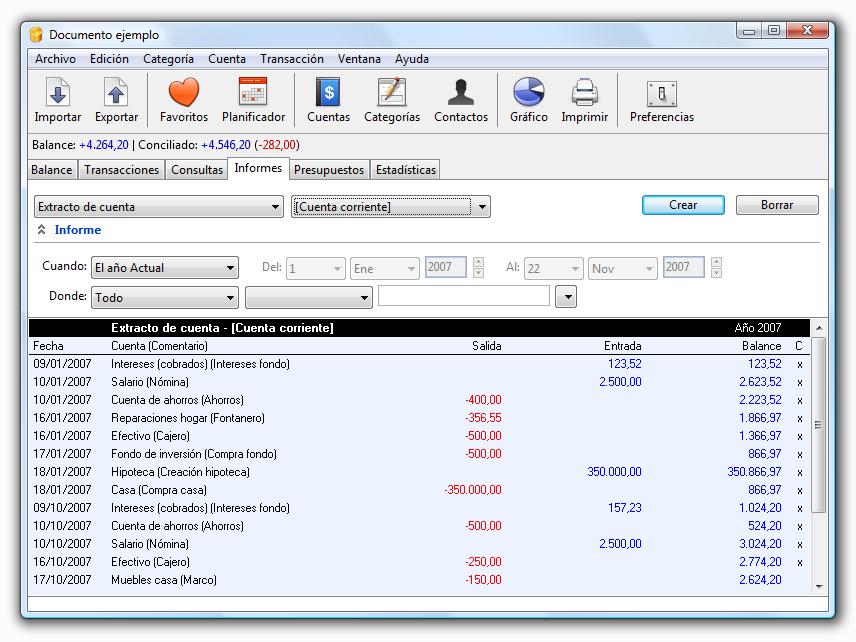Viewport: 856px width, 642px height.
Task: Open the Transacción menu
Action: click(291, 59)
